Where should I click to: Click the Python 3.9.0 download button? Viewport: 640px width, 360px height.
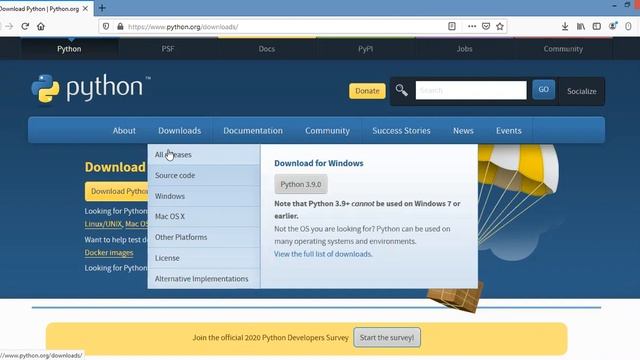pos(301,184)
